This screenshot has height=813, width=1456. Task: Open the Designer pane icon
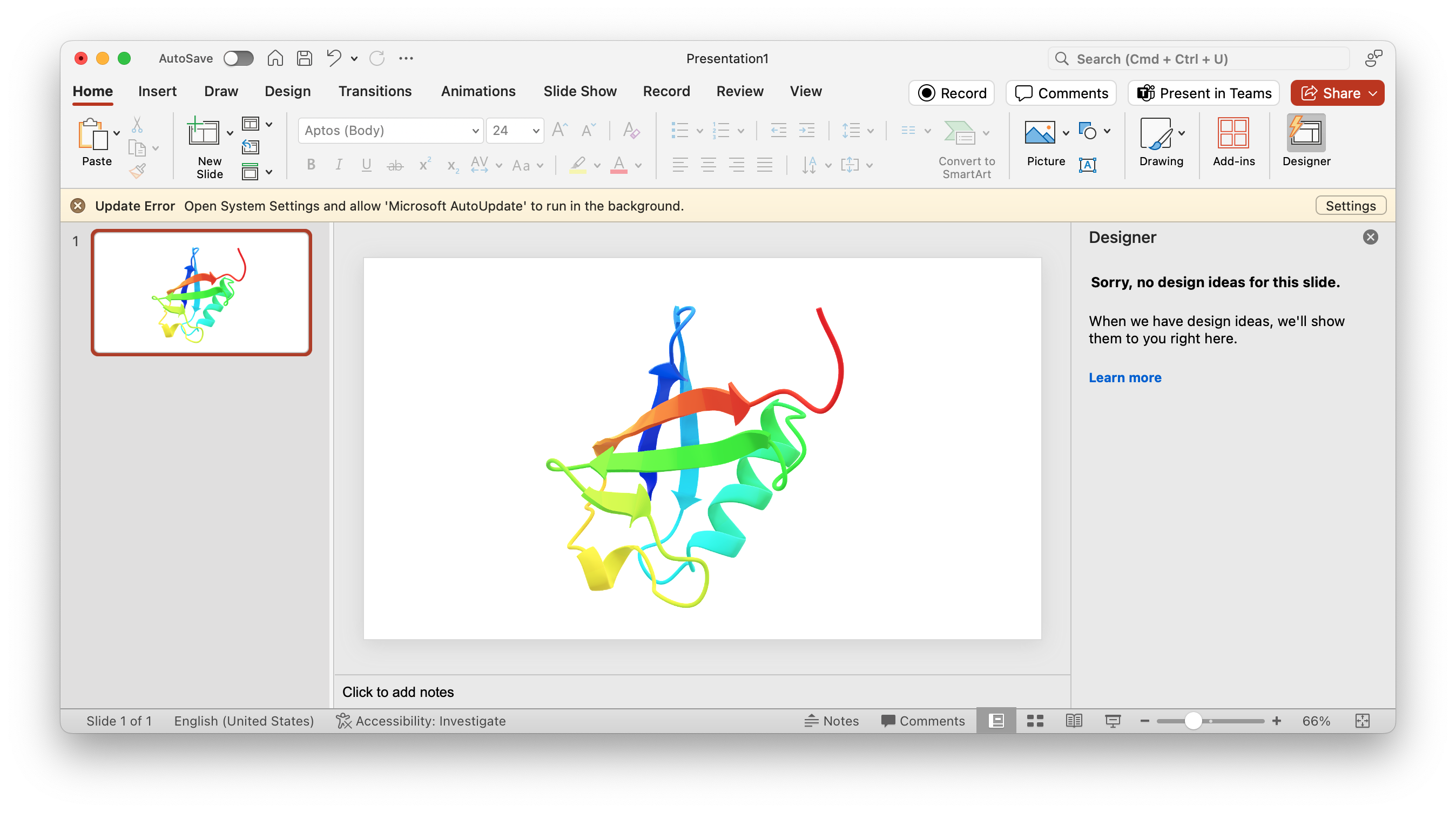coord(1306,133)
